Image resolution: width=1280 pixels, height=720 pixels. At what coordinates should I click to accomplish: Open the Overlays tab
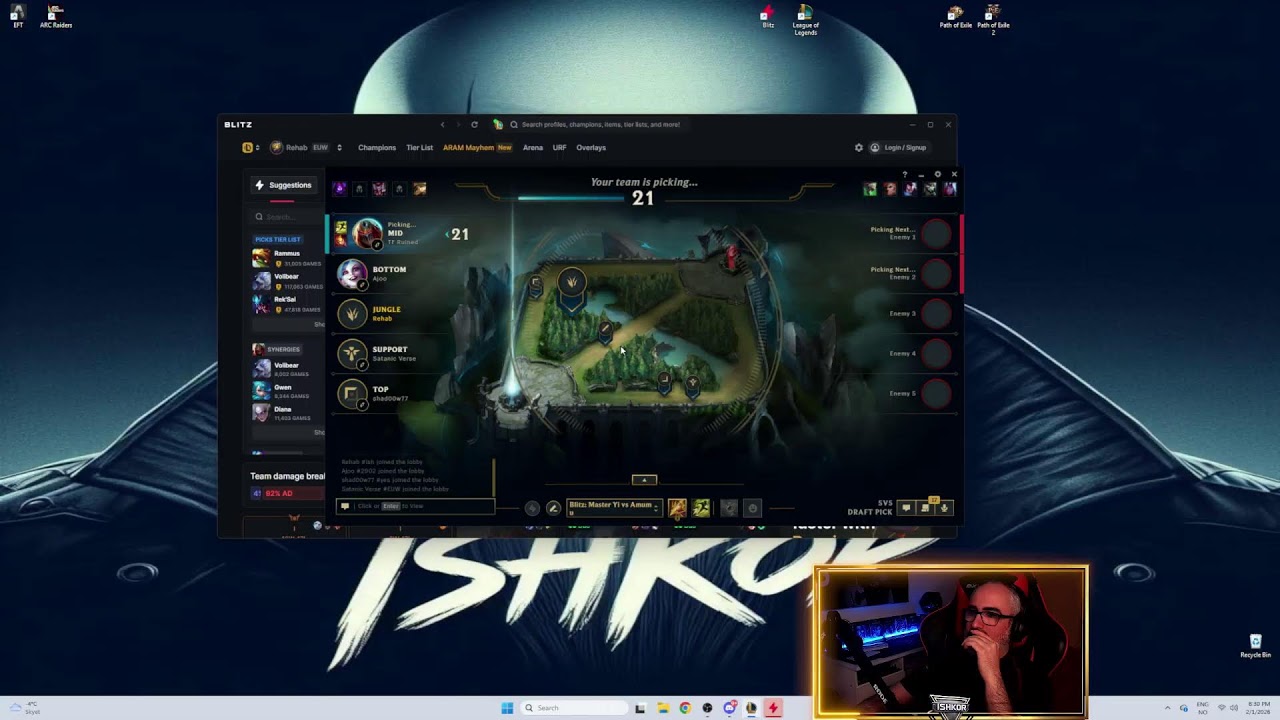pyautogui.click(x=591, y=148)
